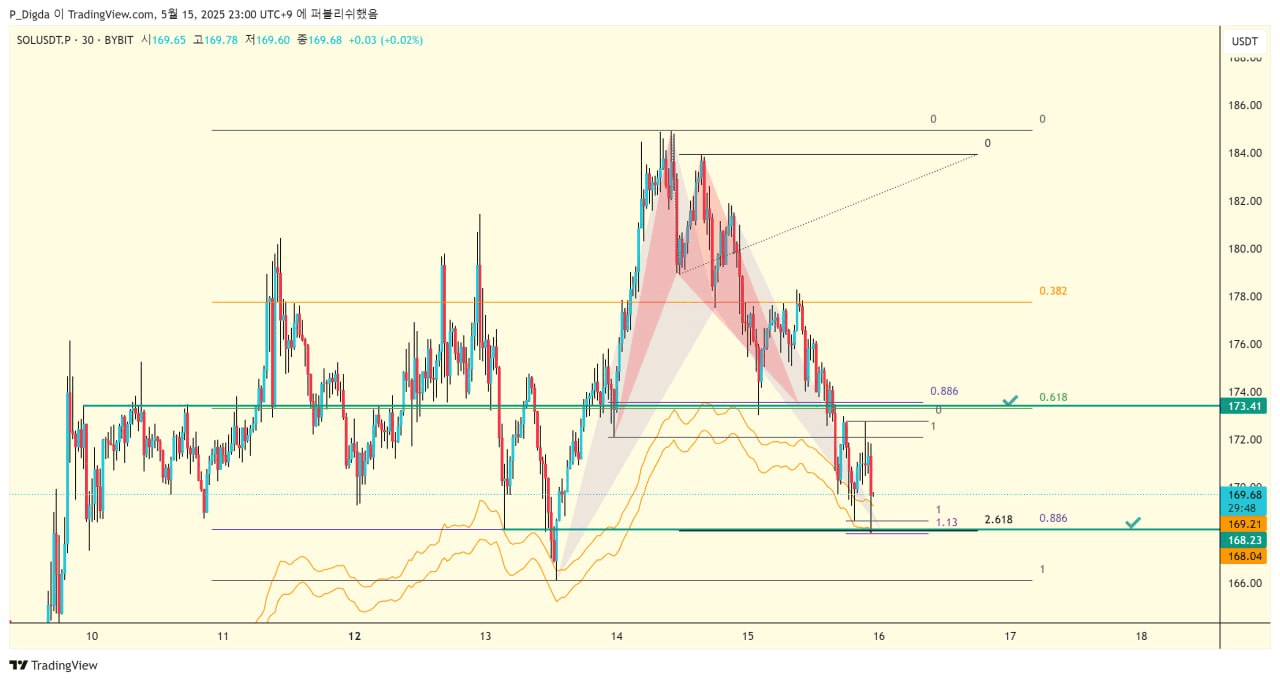The image size is (1280, 682).
Task: Click date 14 on the time axis
Action: [x=617, y=636]
